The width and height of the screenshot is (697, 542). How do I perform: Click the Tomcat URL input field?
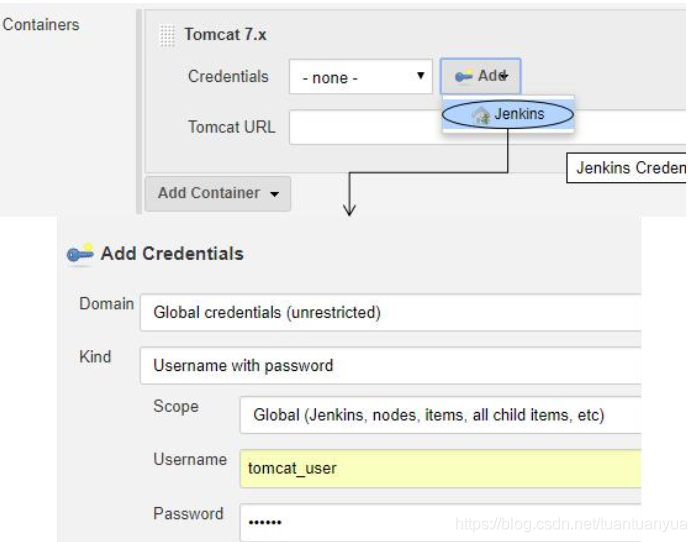coord(487,127)
